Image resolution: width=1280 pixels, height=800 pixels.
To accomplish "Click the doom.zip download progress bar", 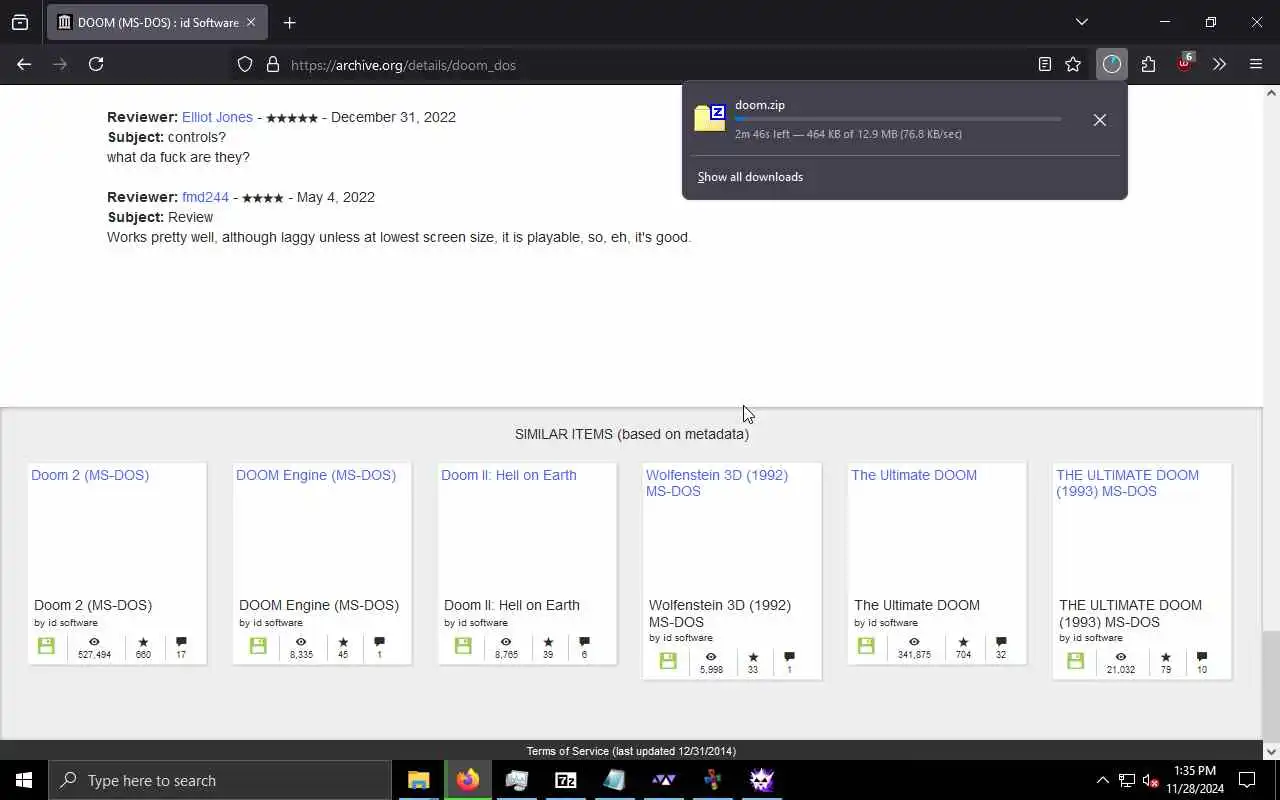I will pyautogui.click(x=898, y=119).
